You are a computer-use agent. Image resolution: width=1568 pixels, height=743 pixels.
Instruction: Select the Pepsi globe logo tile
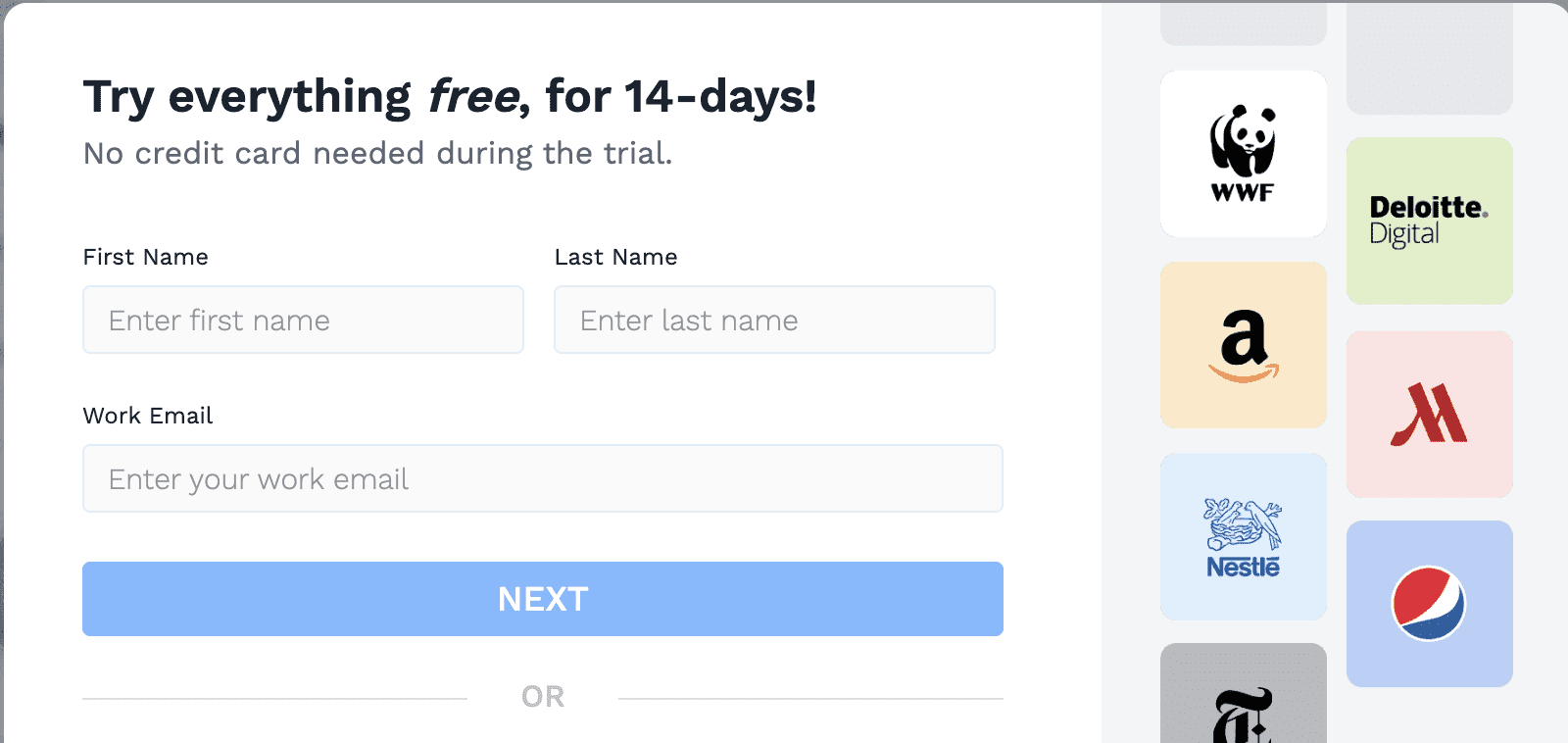click(x=1429, y=604)
